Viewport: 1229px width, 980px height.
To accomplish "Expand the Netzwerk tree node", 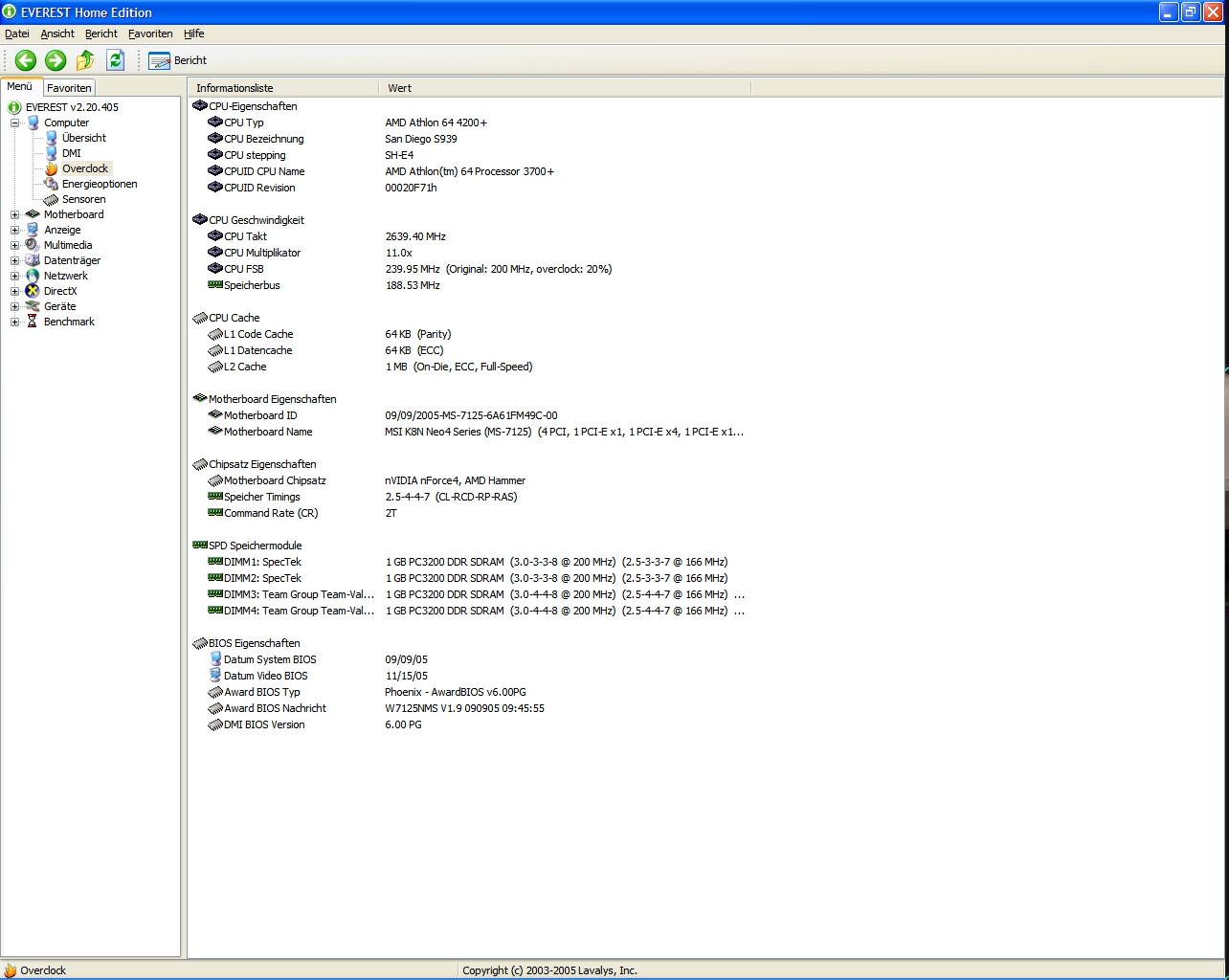I will coord(14,276).
